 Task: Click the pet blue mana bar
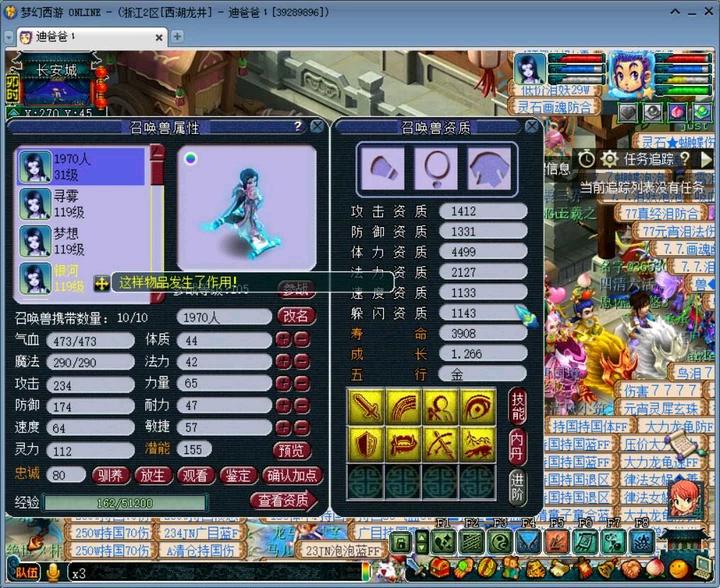click(x=576, y=69)
